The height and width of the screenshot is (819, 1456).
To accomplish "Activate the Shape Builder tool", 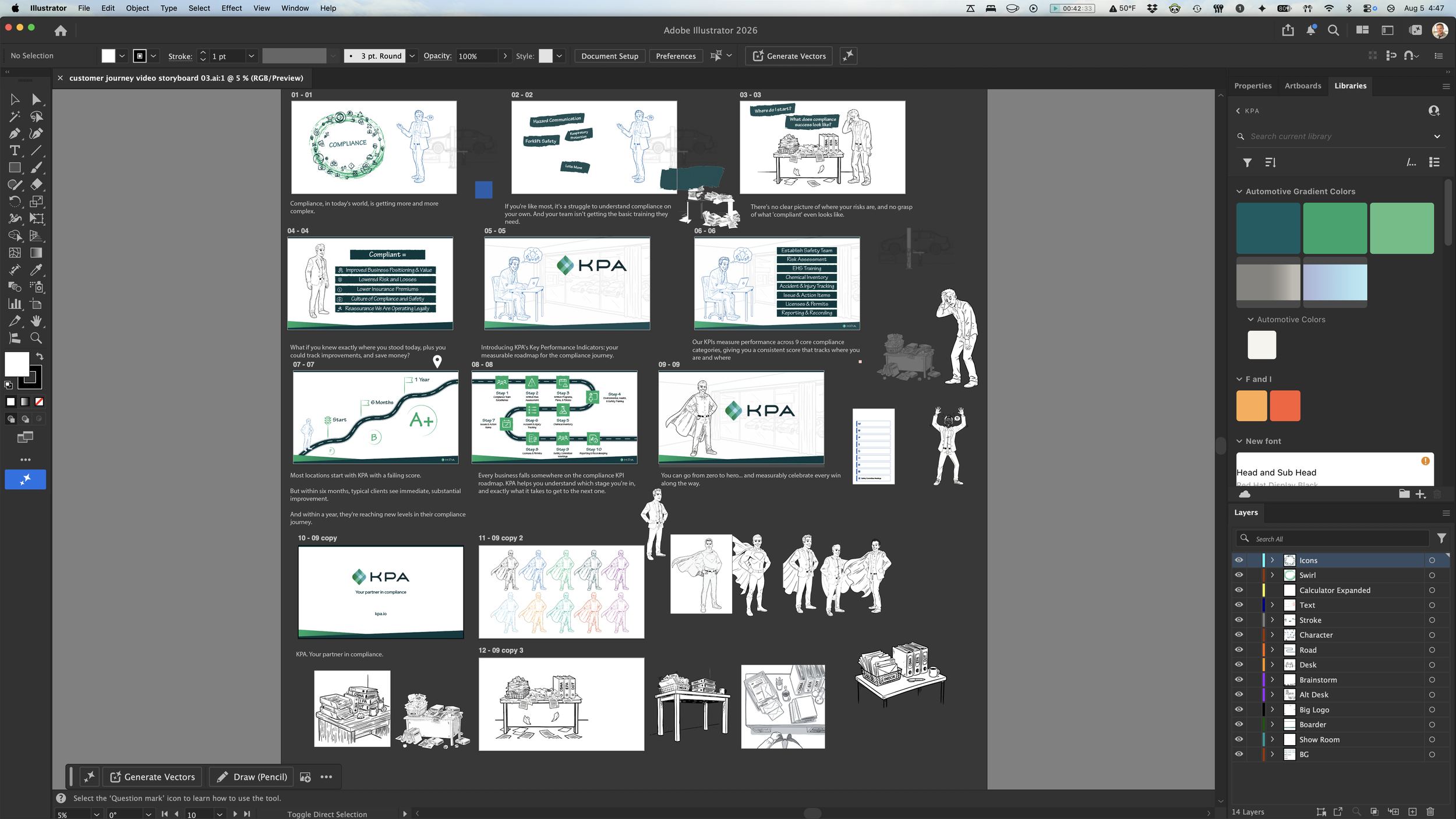I will (15, 236).
